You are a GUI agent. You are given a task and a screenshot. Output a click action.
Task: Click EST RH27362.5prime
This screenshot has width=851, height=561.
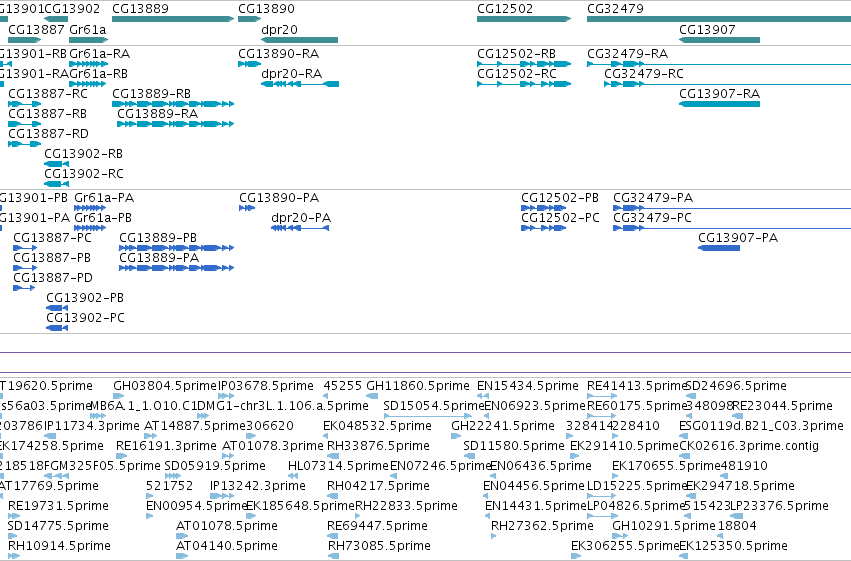tap(542, 526)
